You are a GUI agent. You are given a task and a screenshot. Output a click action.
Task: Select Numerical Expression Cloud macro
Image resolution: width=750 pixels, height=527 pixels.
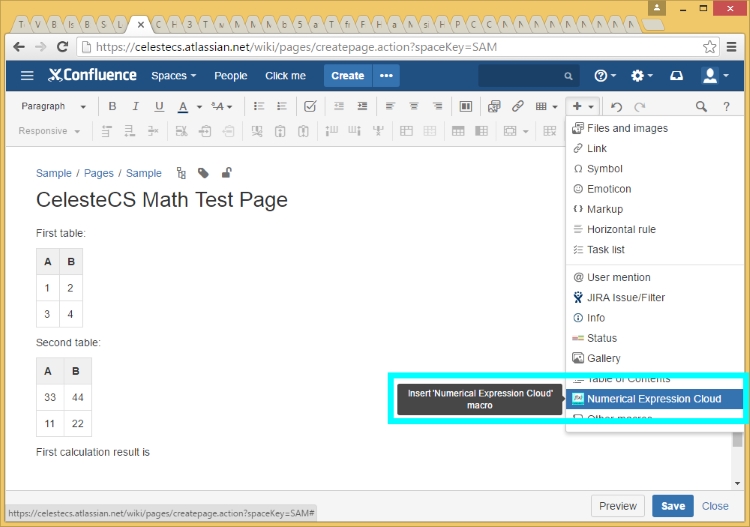(x=654, y=399)
